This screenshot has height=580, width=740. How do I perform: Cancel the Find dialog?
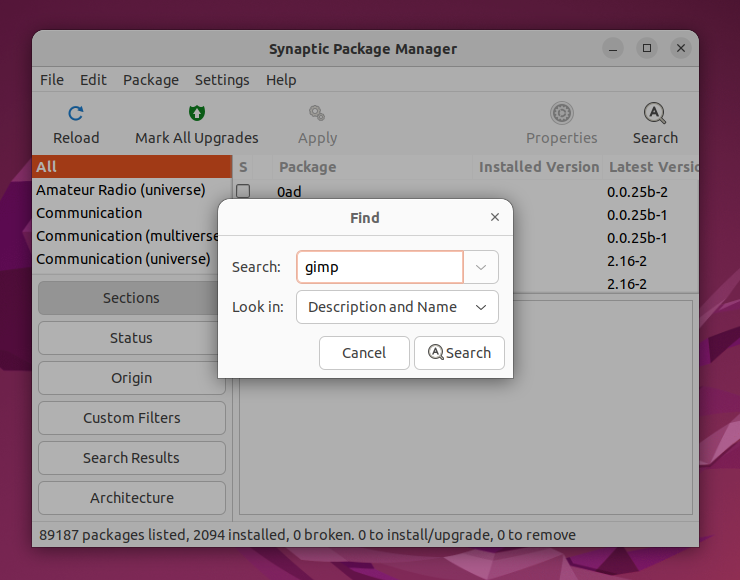[x=364, y=353]
